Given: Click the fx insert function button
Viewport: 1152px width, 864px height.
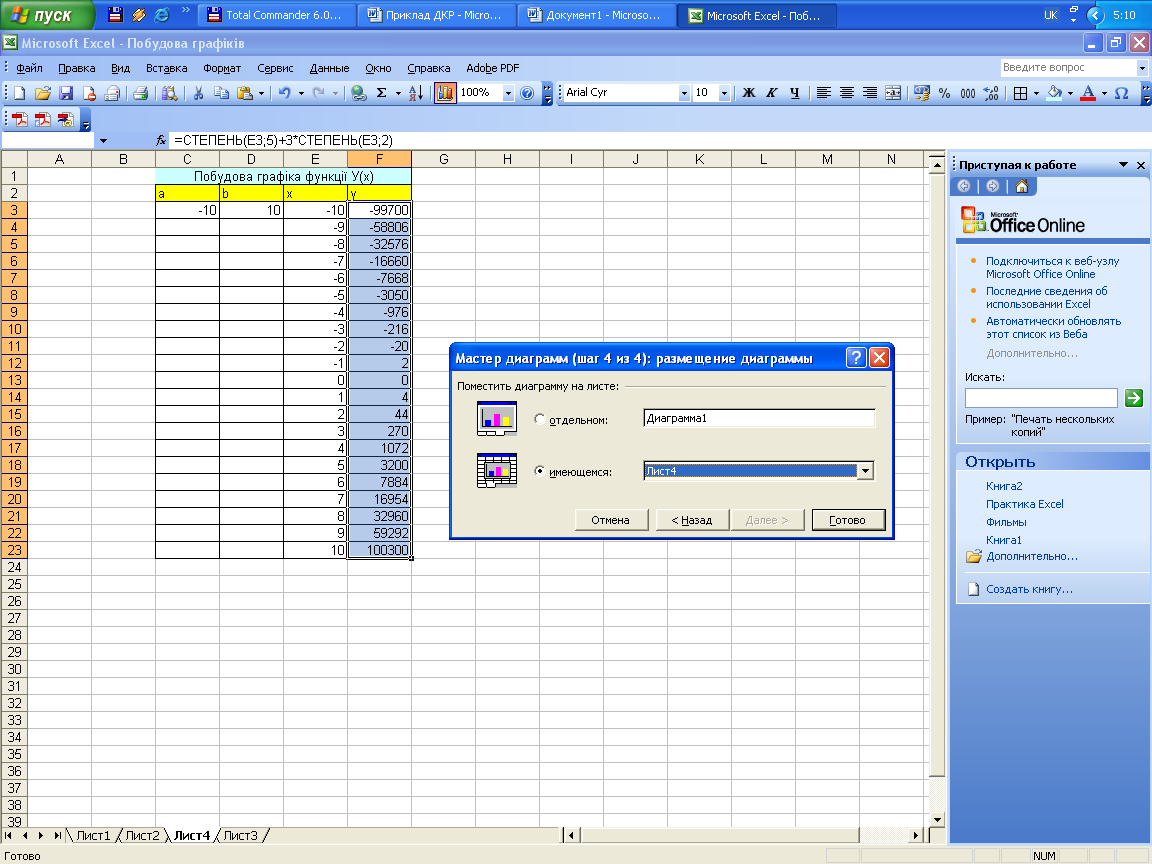Looking at the screenshot, I should coord(161,140).
